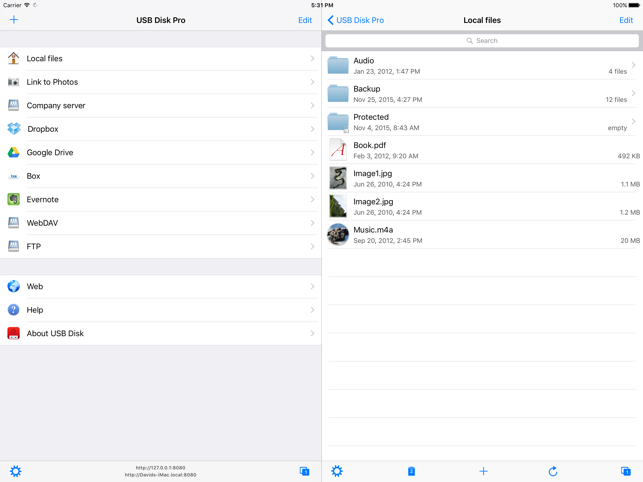Open the settings gear in the right pane
643x482 pixels.
(x=337, y=471)
